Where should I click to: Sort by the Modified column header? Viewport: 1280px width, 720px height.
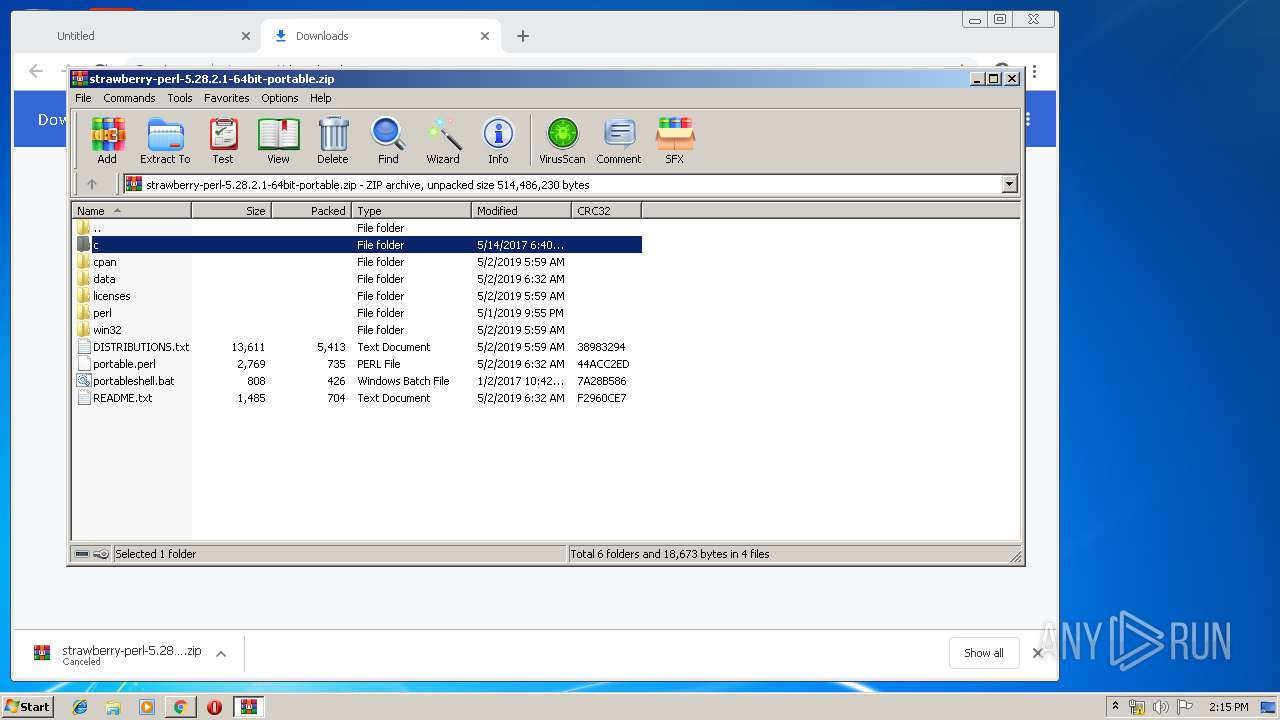[521, 210]
